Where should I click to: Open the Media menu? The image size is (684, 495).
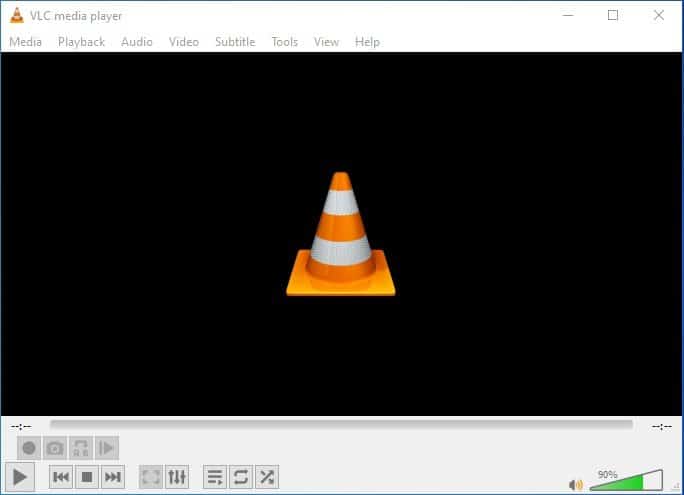[x=25, y=42]
